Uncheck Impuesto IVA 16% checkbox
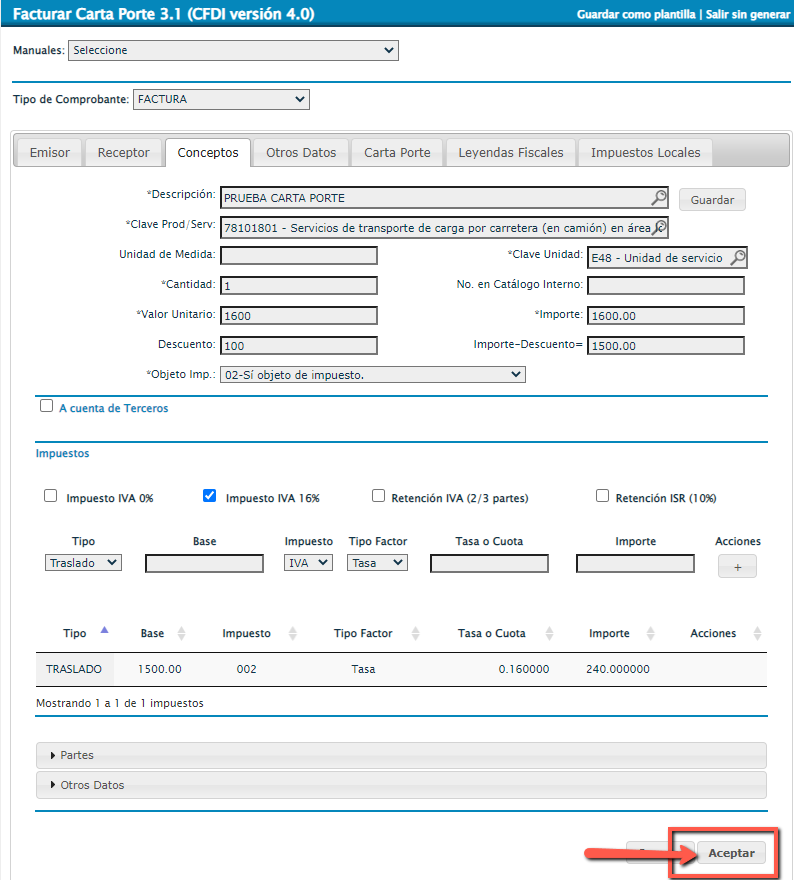794x880 pixels. point(209,496)
